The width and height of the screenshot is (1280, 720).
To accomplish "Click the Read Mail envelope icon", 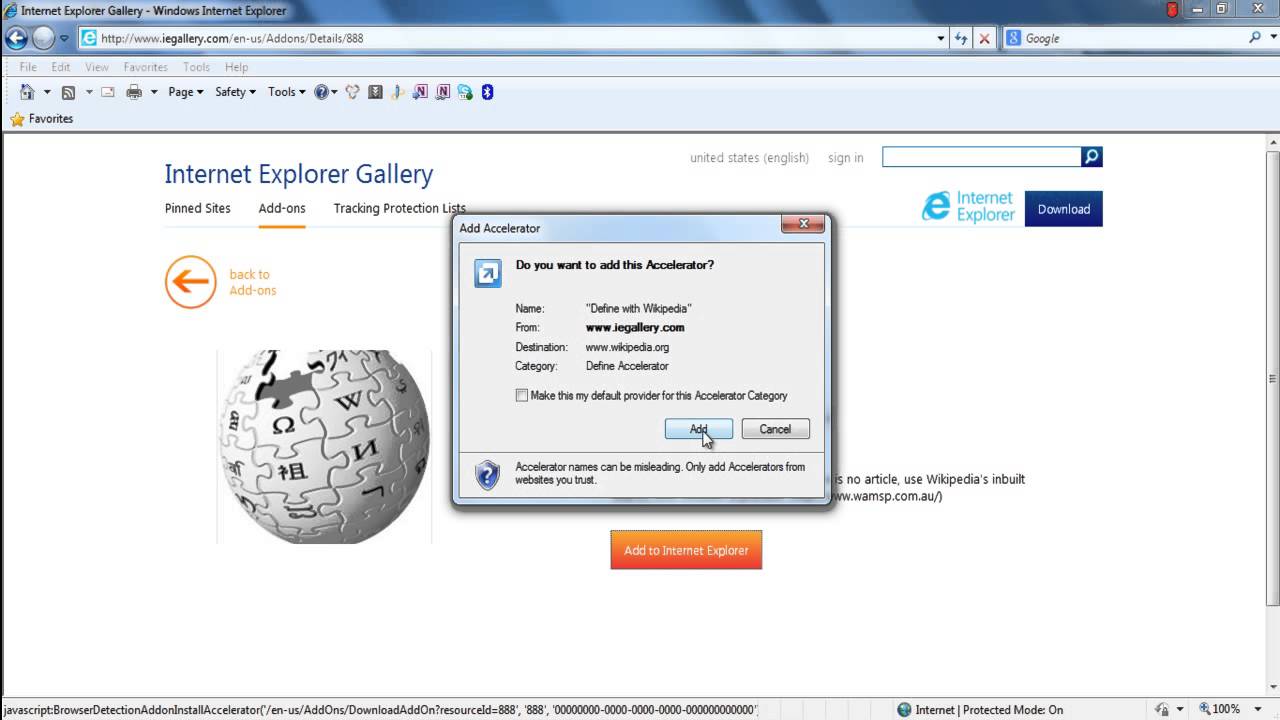I will (108, 92).
